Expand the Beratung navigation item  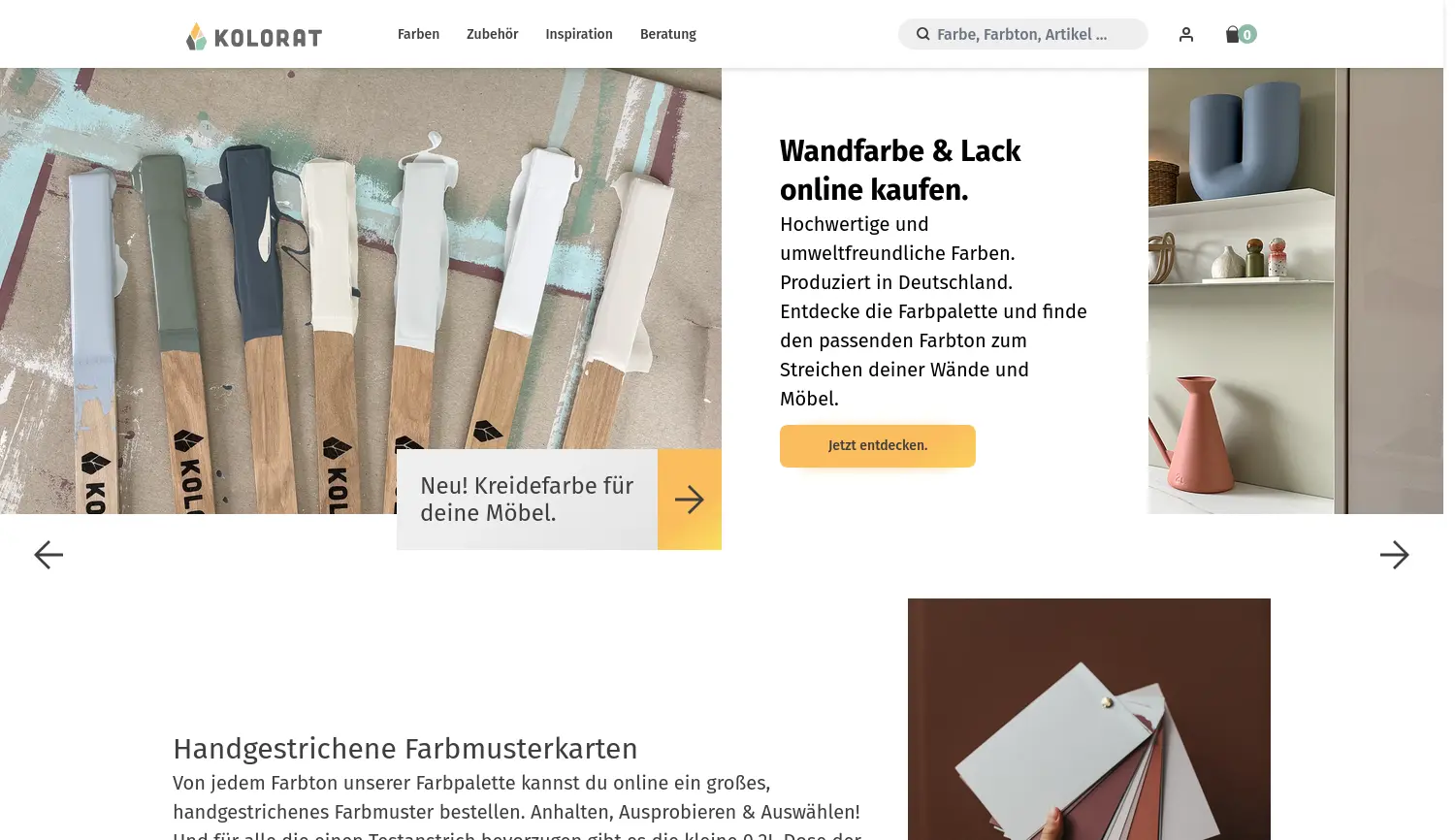coord(668,34)
